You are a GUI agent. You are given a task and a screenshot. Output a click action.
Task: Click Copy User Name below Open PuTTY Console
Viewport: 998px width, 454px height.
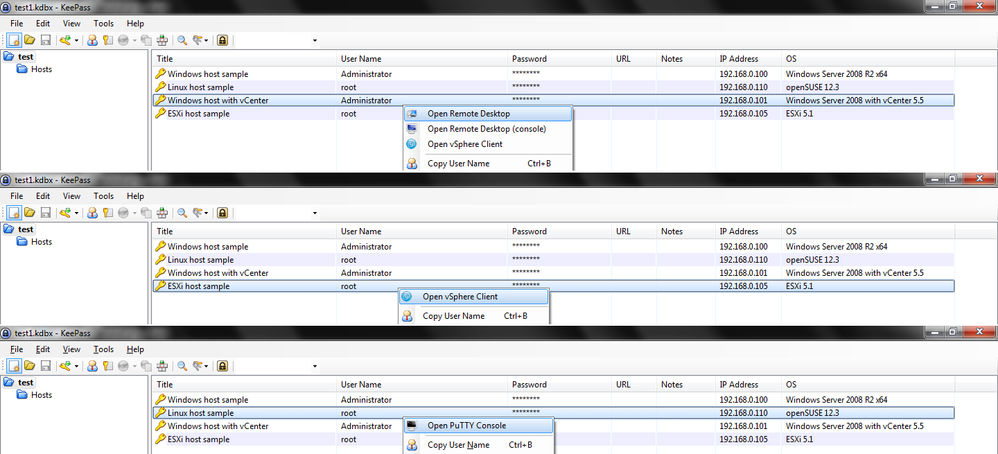tap(458, 445)
